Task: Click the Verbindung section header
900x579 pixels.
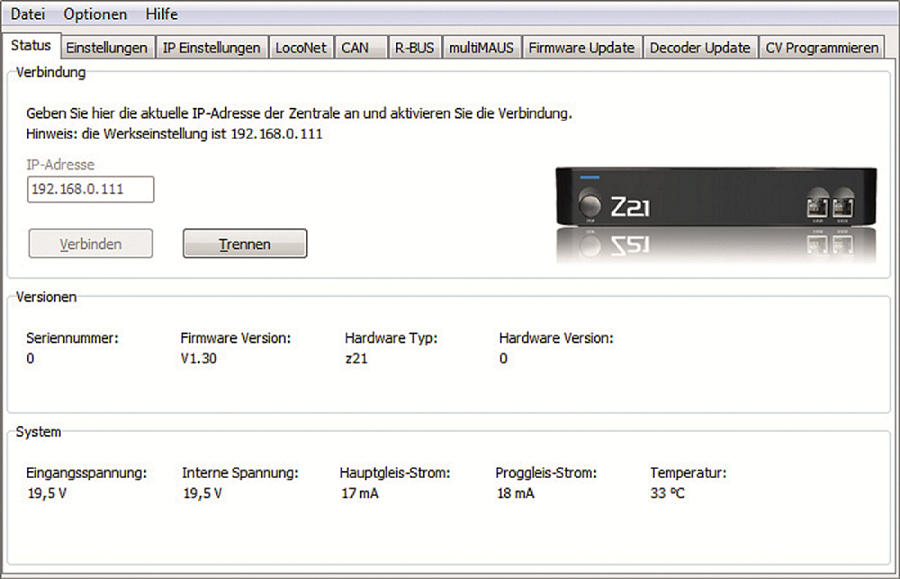Action: click(50, 72)
